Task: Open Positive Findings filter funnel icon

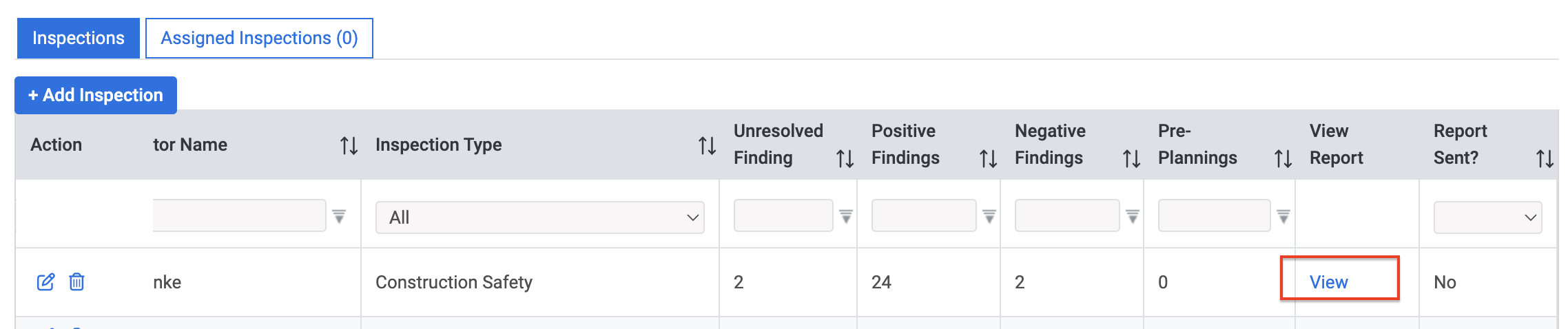Action: (989, 216)
